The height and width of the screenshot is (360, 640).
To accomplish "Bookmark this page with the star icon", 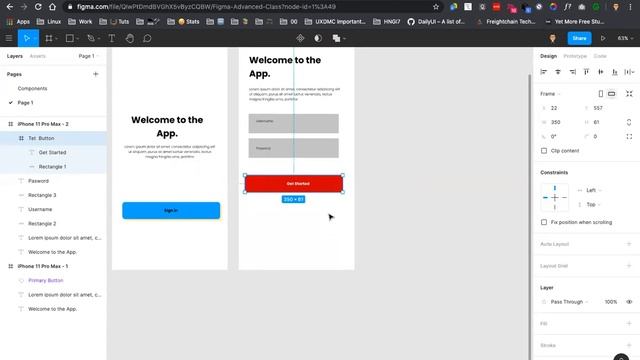I will coord(436,7).
